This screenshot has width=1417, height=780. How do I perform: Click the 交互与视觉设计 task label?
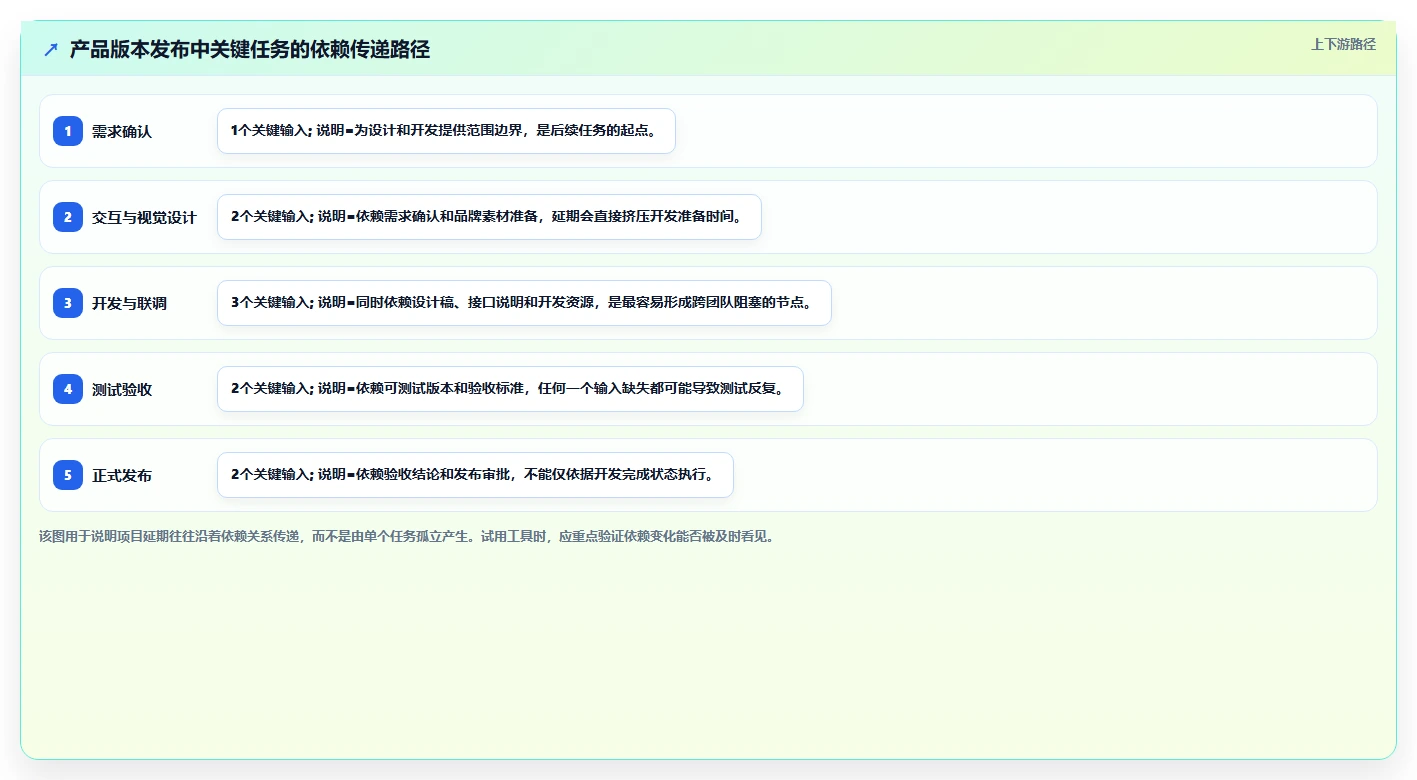coord(144,217)
